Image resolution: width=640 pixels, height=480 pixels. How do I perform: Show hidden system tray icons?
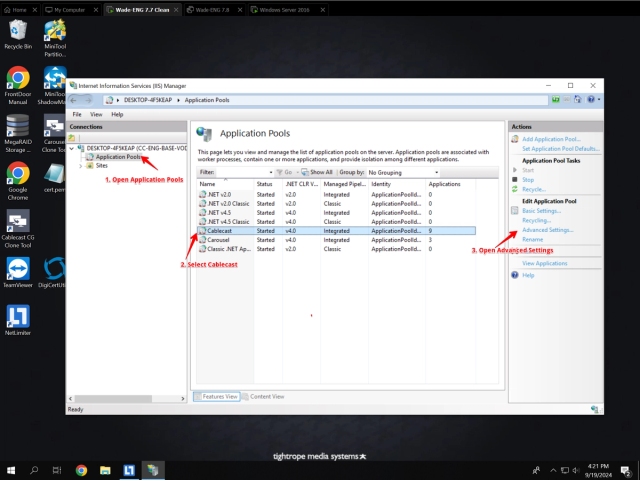553,470
